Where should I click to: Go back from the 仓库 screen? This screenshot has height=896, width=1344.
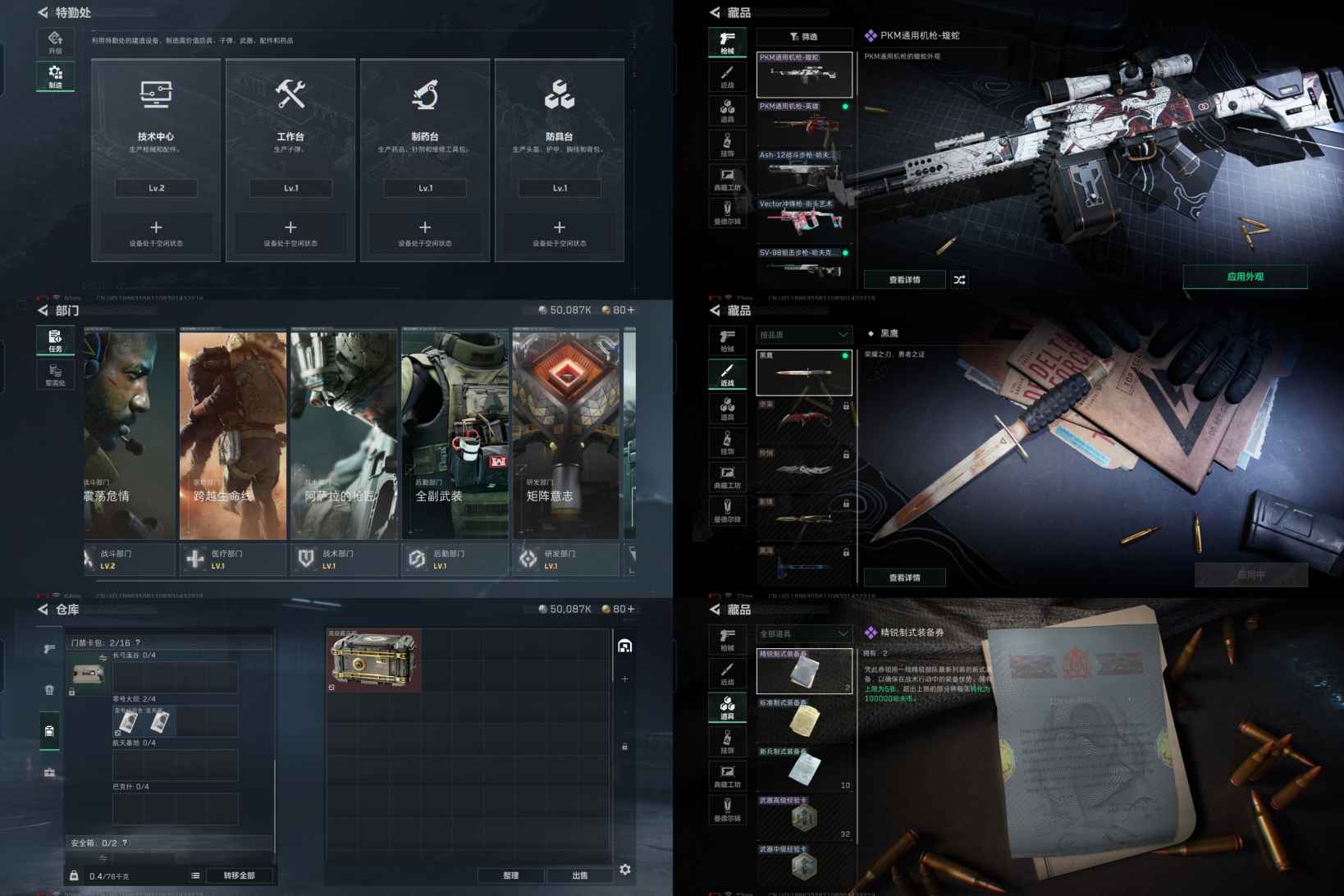[43, 610]
